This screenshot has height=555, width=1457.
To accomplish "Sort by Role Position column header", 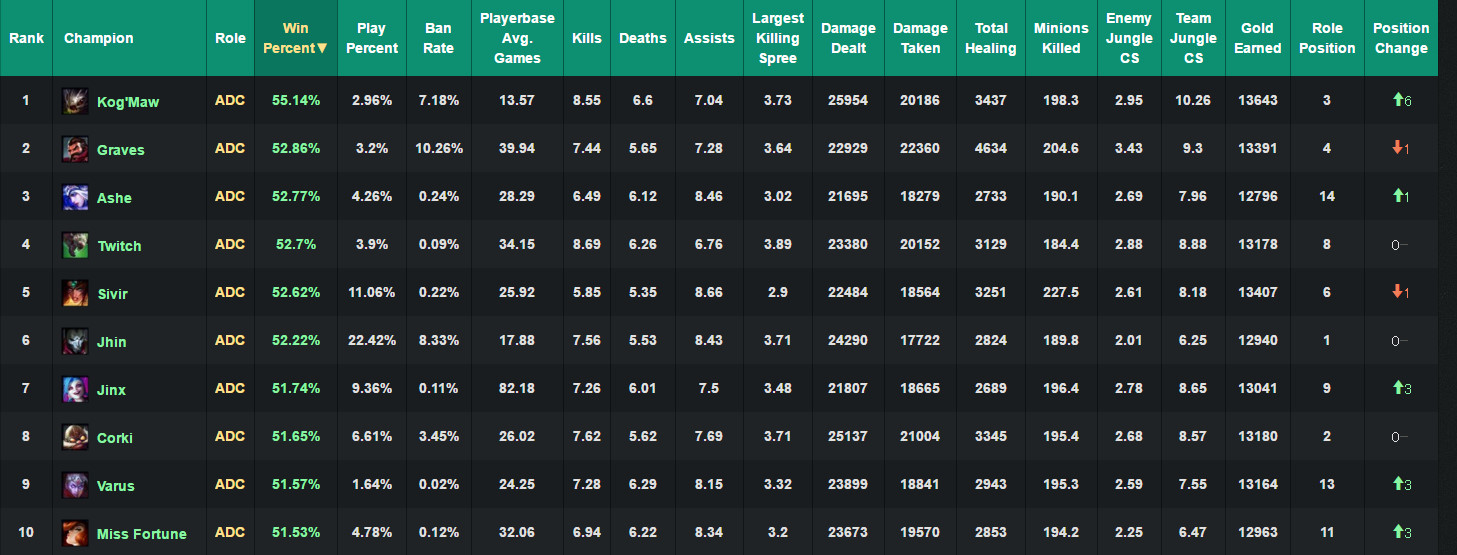I will (x=1327, y=38).
